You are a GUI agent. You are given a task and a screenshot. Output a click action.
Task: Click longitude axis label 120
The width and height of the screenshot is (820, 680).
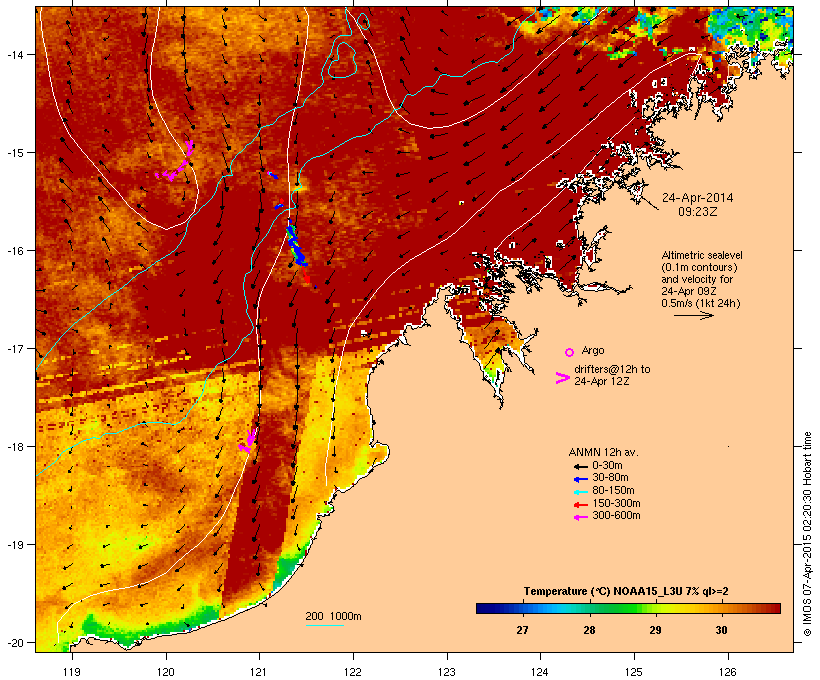coord(166,672)
